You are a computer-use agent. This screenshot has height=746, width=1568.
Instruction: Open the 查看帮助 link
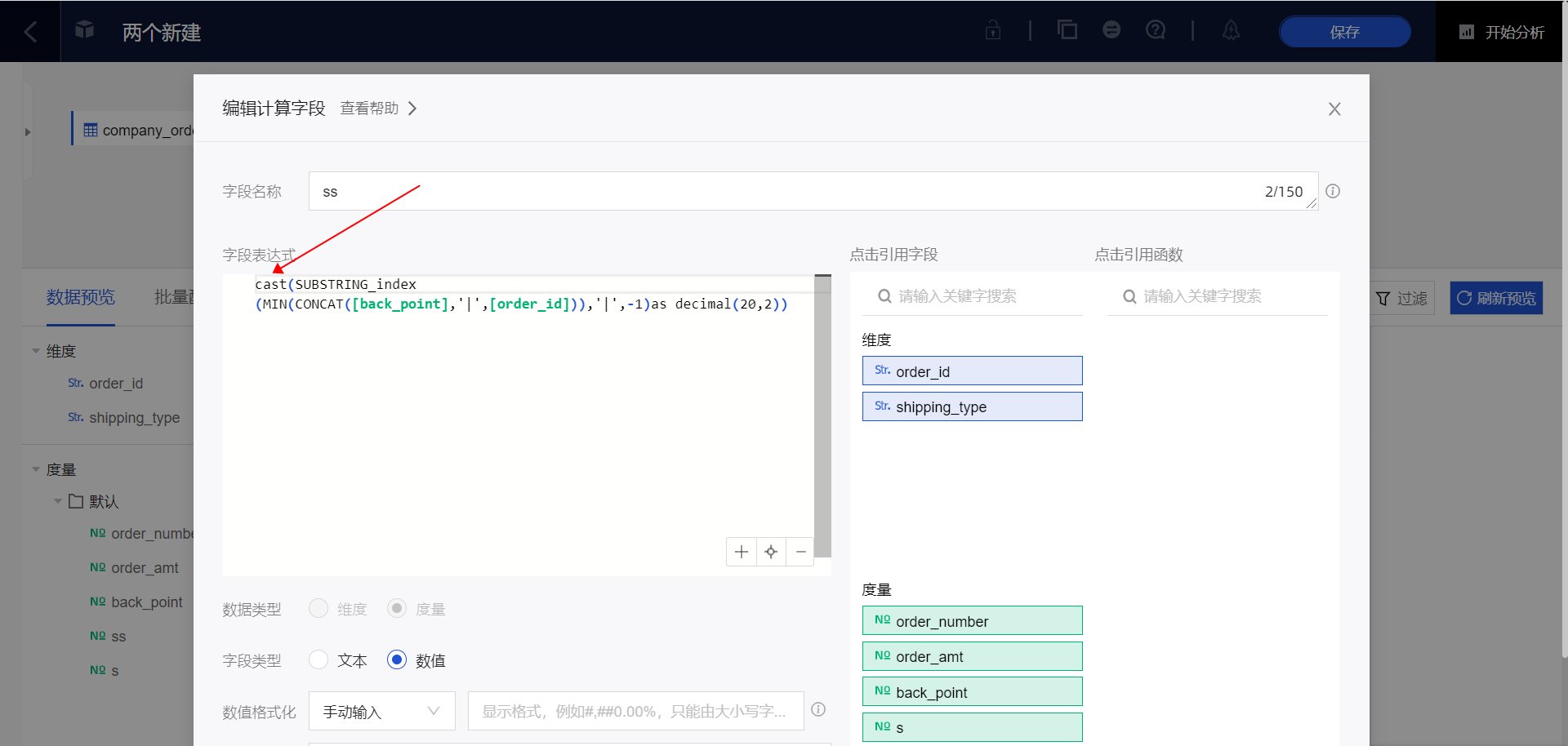click(x=378, y=109)
